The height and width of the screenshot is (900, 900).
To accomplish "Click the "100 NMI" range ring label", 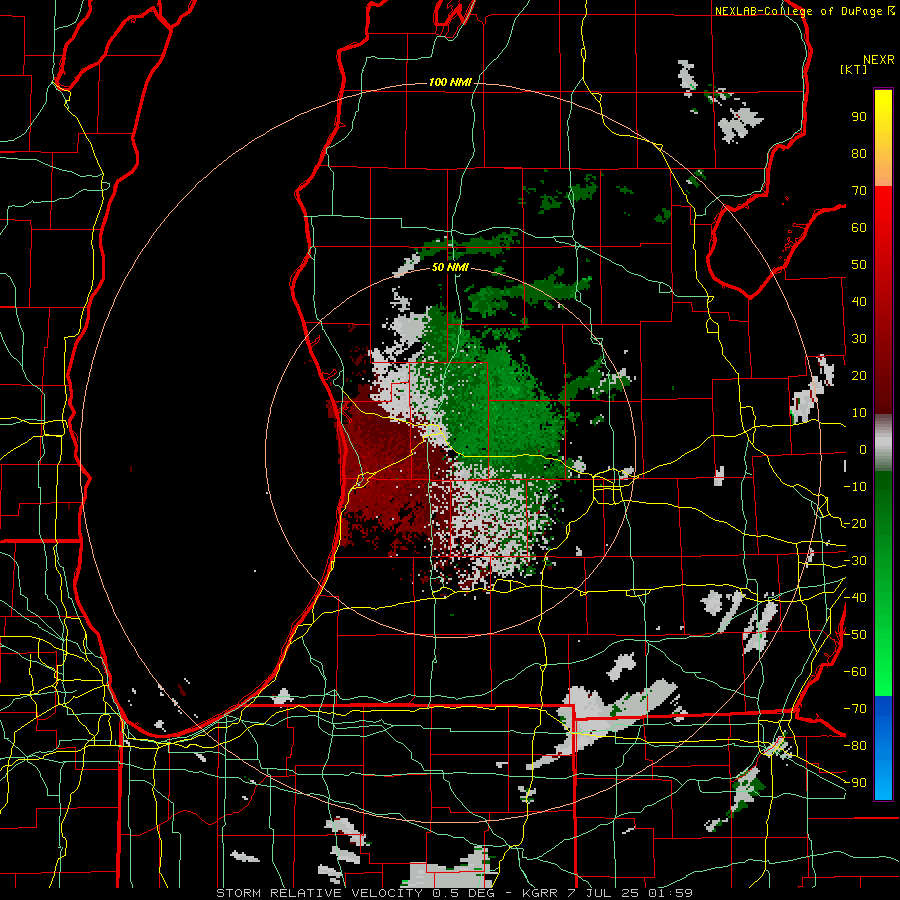I will tap(450, 83).
